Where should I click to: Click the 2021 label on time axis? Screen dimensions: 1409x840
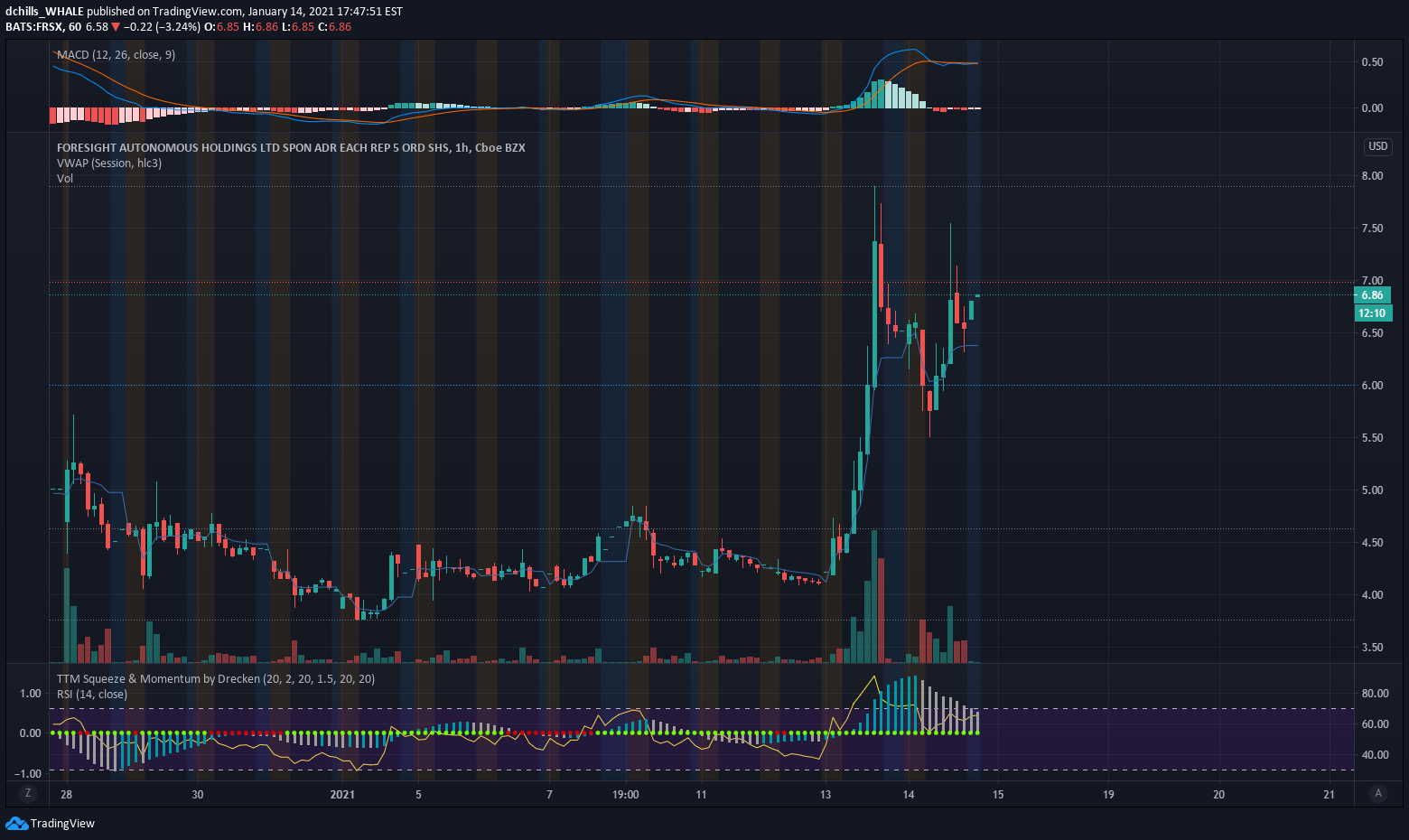342,795
